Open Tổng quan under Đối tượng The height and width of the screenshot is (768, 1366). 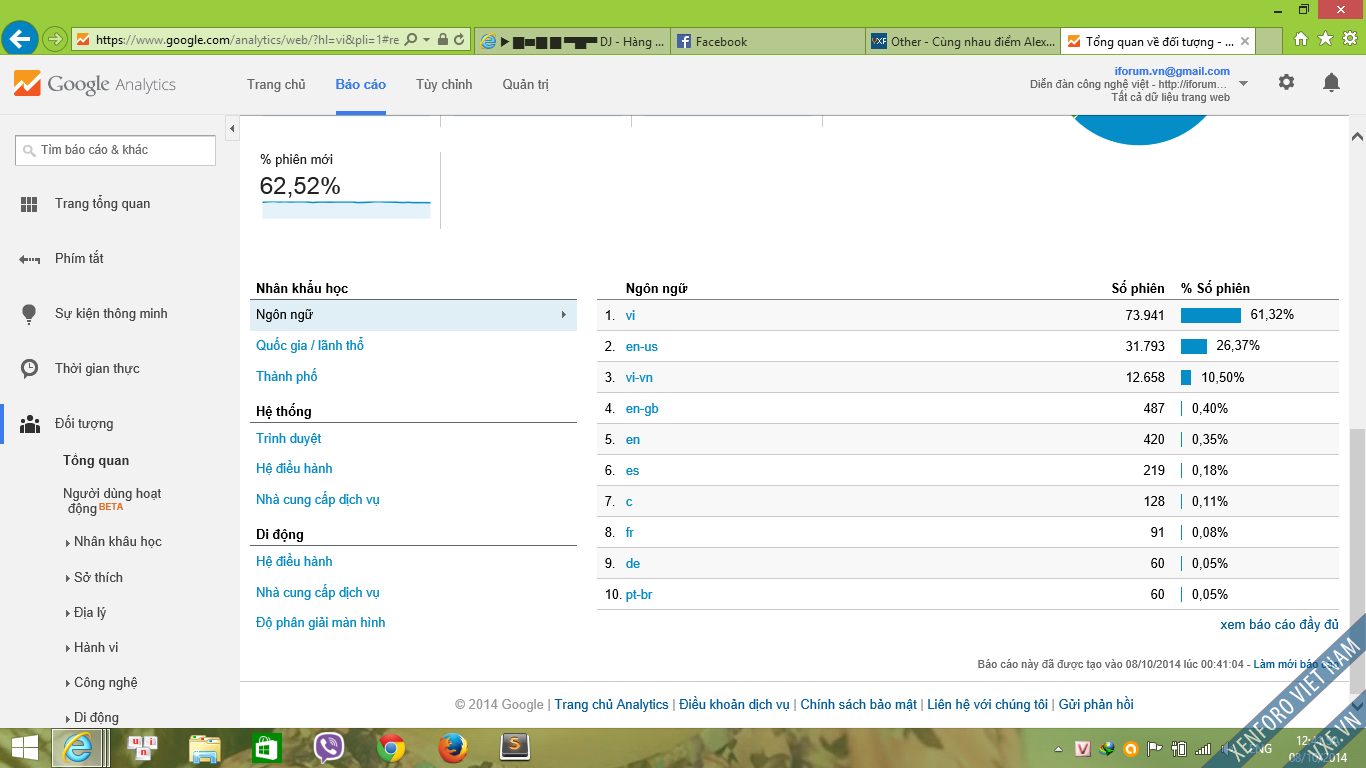click(x=96, y=461)
